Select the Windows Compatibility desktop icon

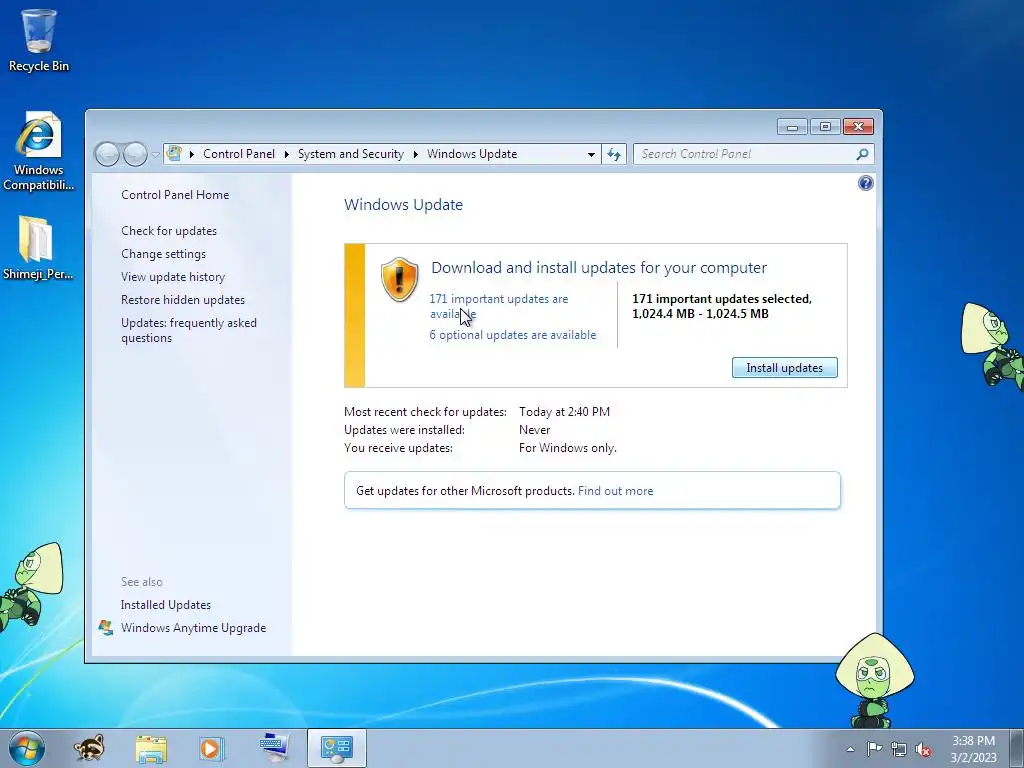pyautogui.click(x=39, y=152)
